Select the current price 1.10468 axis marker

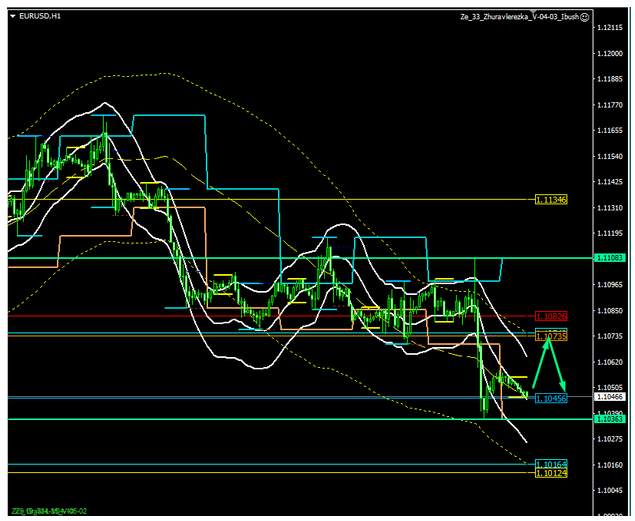point(614,397)
